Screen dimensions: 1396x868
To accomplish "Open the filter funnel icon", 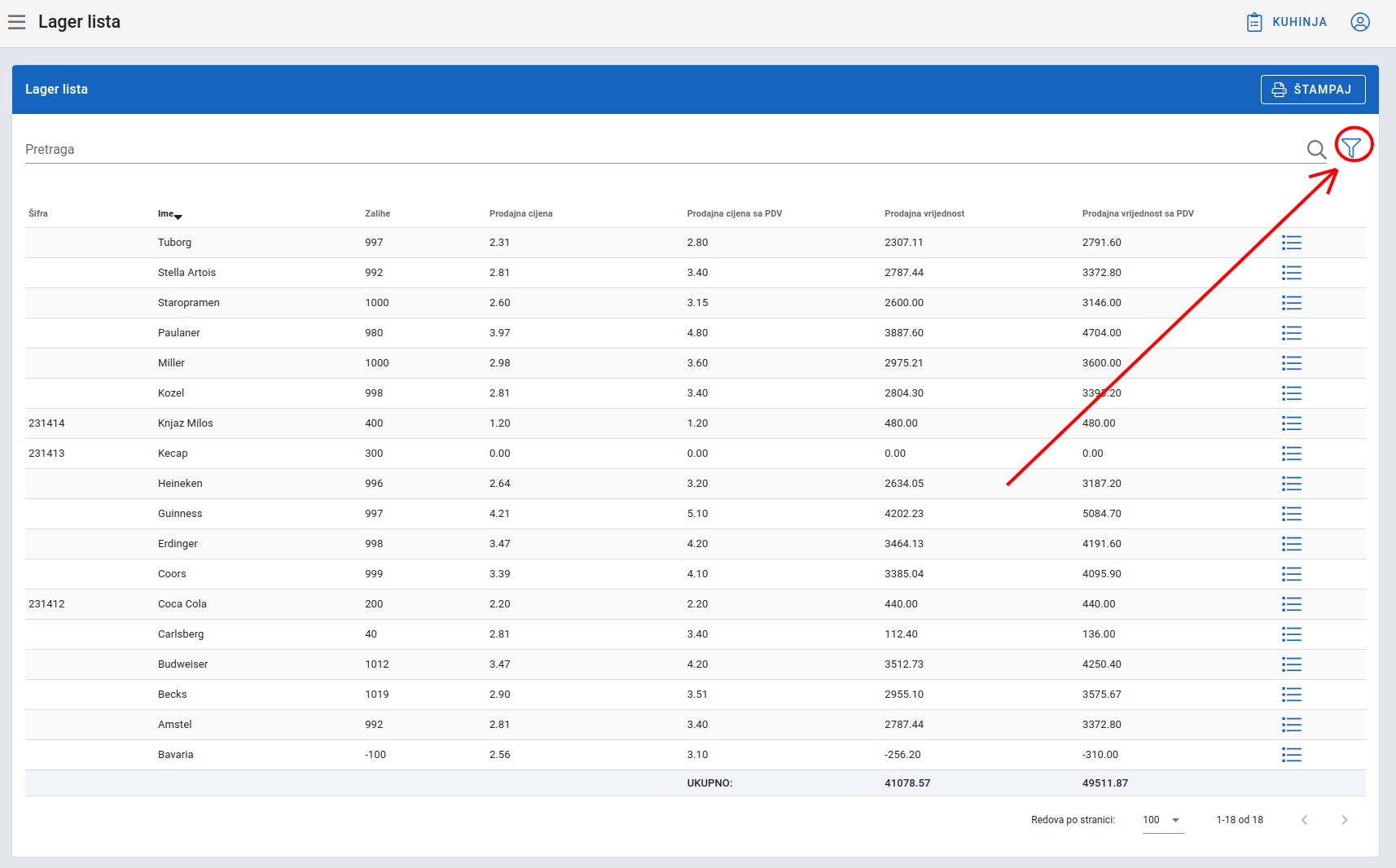I will point(1351,147).
